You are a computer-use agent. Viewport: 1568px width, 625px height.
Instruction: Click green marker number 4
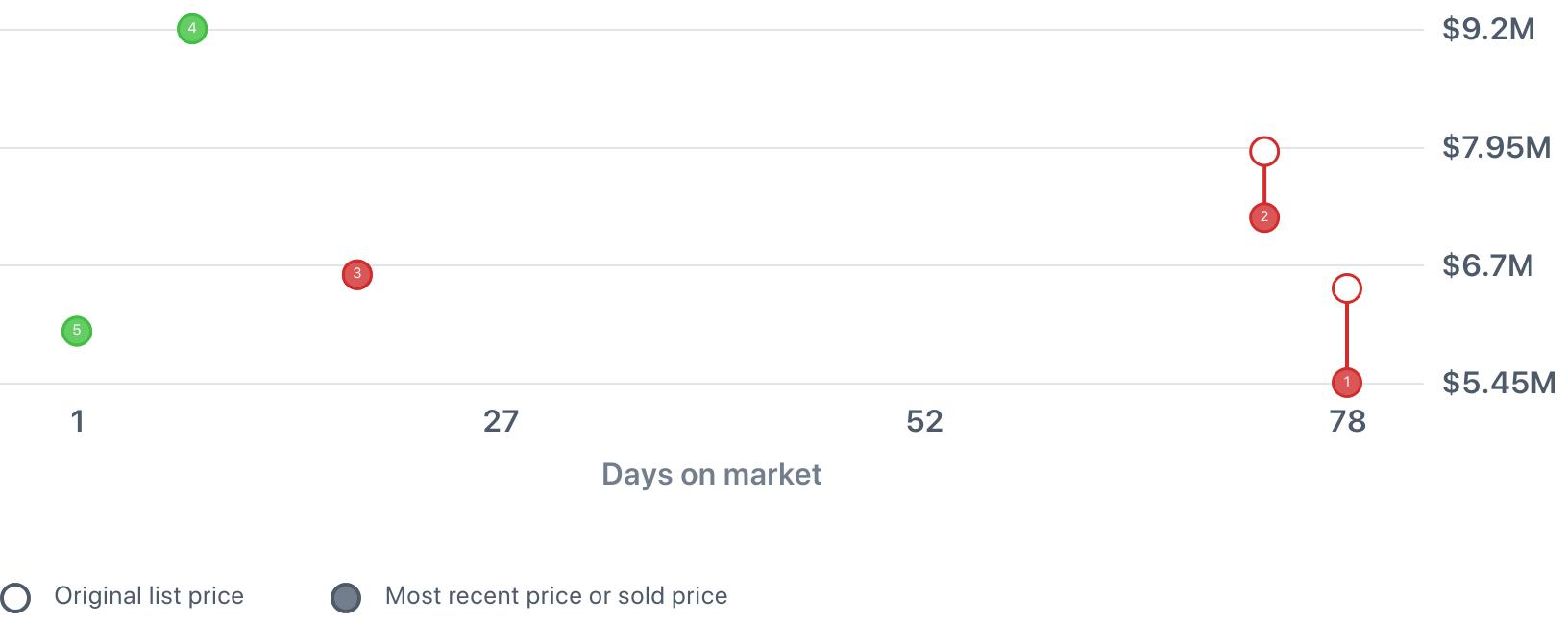(192, 29)
